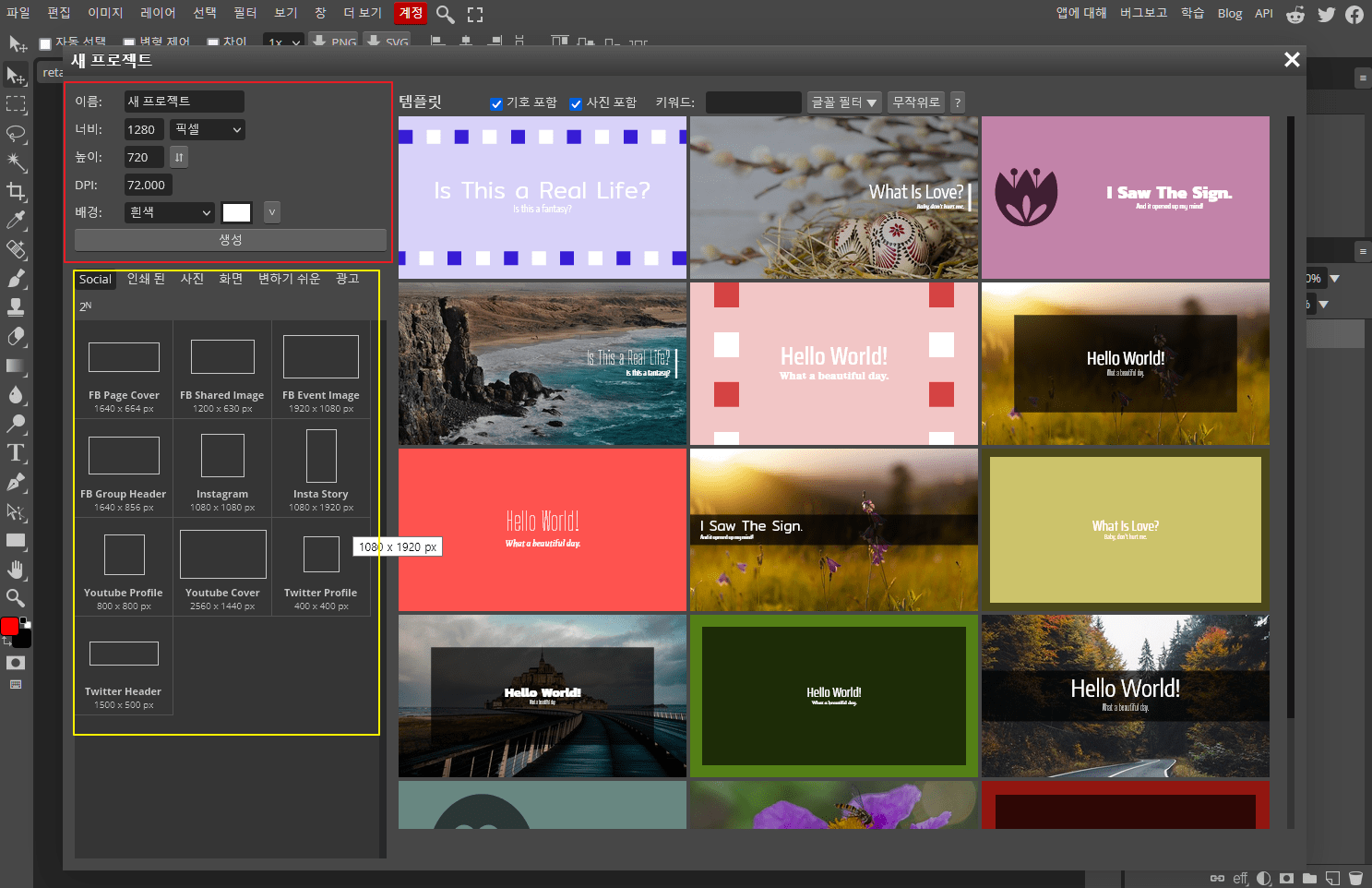Select the Clone Stamp tool
Image resolution: width=1372 pixels, height=888 pixels.
[16, 306]
